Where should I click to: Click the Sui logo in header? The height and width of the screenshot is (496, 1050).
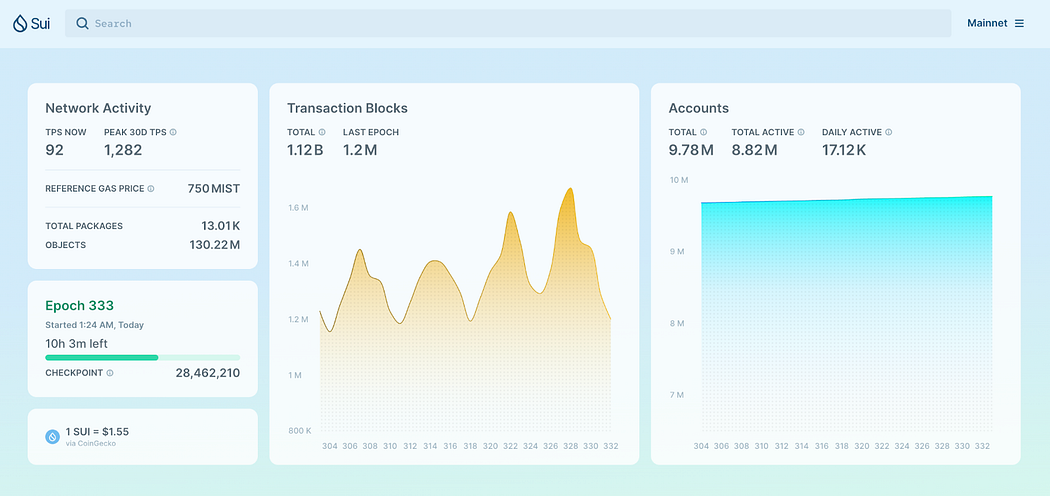(31, 23)
